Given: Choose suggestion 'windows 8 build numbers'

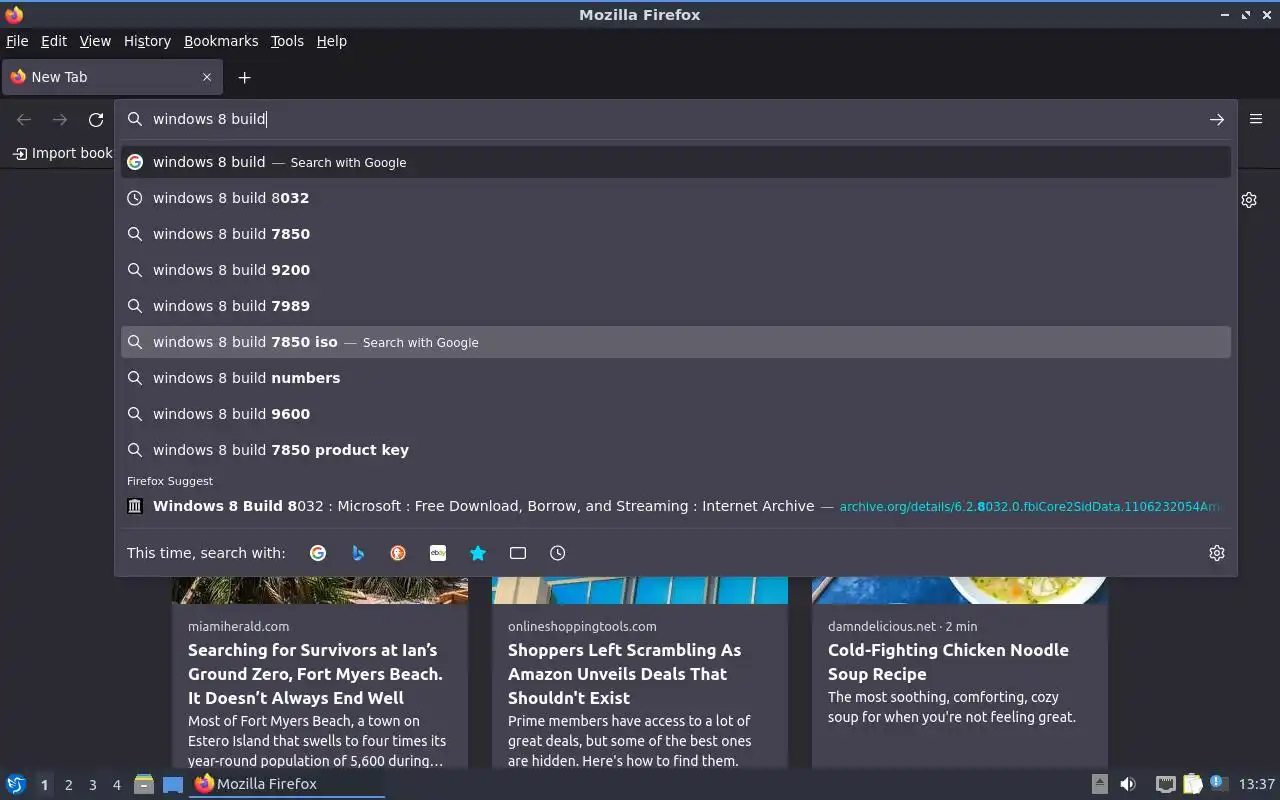Looking at the screenshot, I should click(676, 378).
